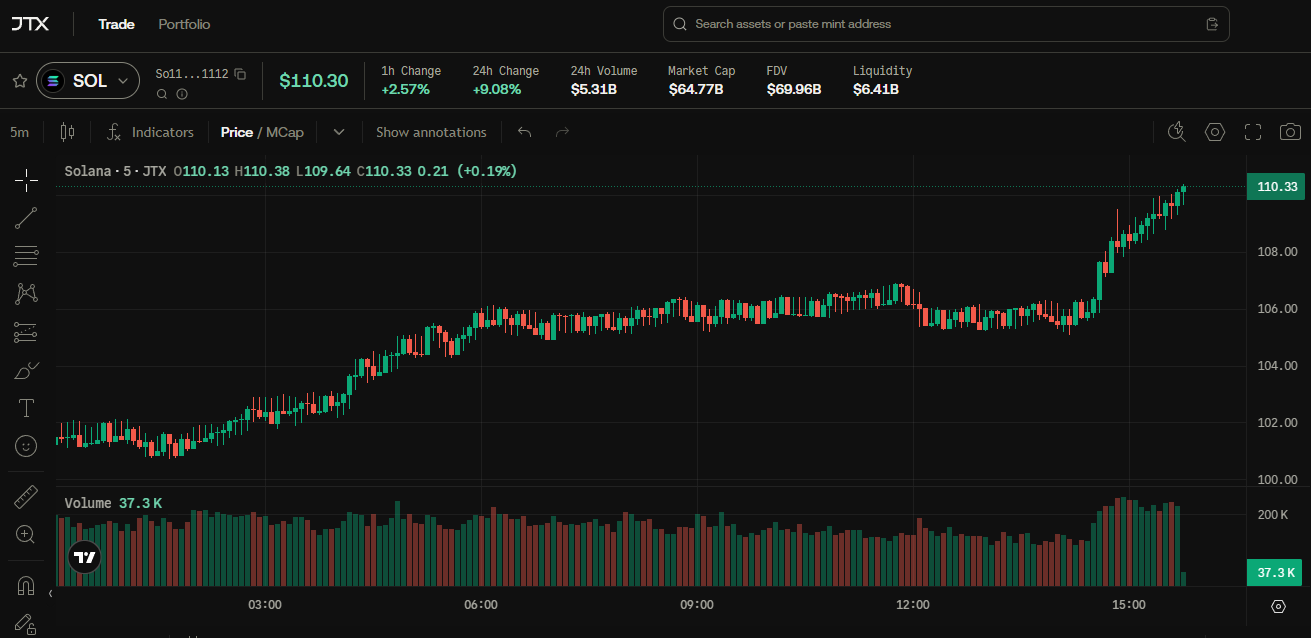Select the Text annotation tool

point(26,408)
